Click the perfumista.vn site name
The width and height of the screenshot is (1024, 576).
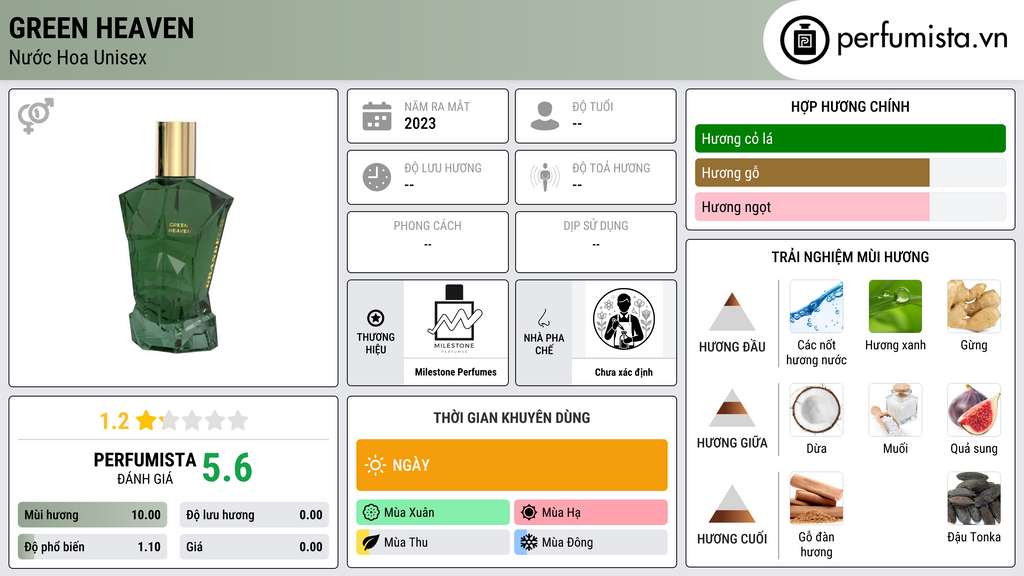point(922,38)
